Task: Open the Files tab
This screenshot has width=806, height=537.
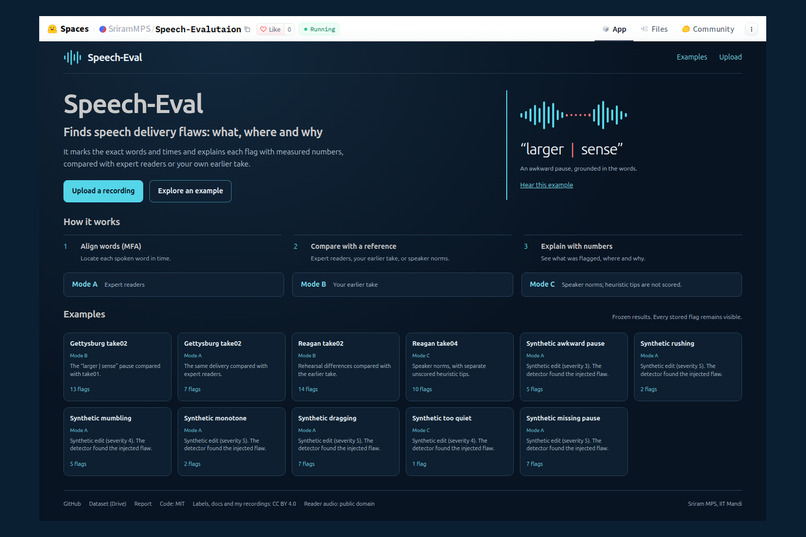Action: (x=654, y=29)
